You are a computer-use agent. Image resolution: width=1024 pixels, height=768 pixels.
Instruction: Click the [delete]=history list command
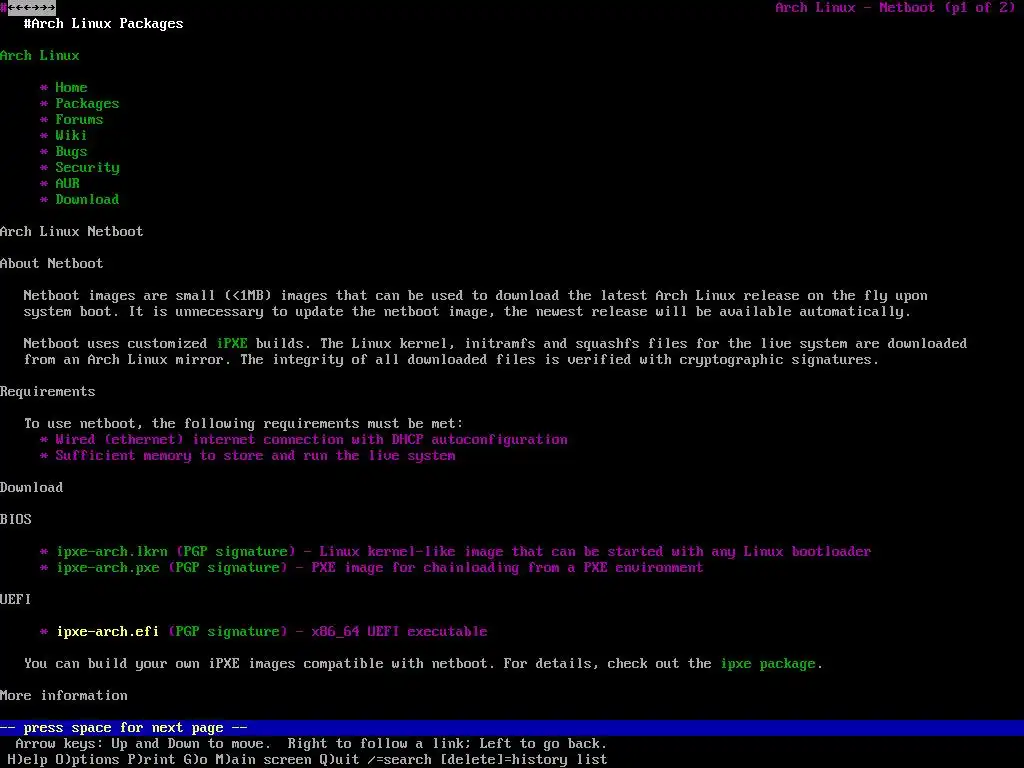(524, 760)
